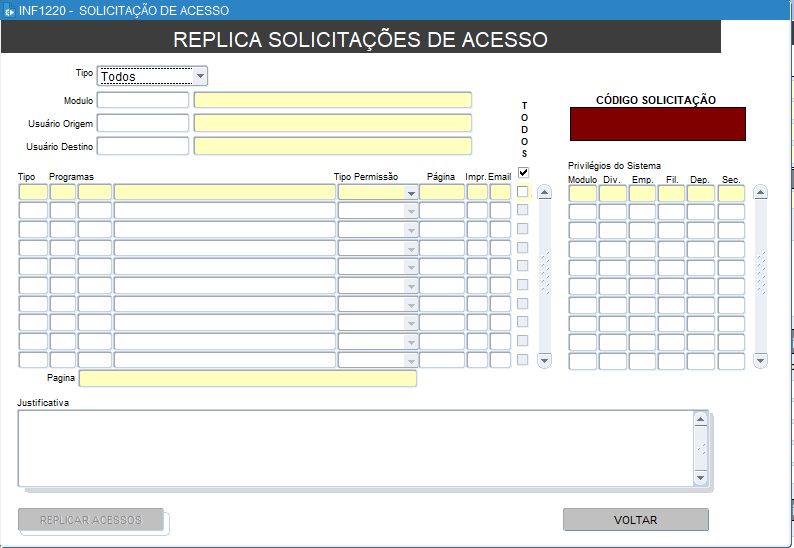This screenshot has height=548, width=794.
Task: Click first row Fil. cell in privileges grid
Action: (x=671, y=193)
